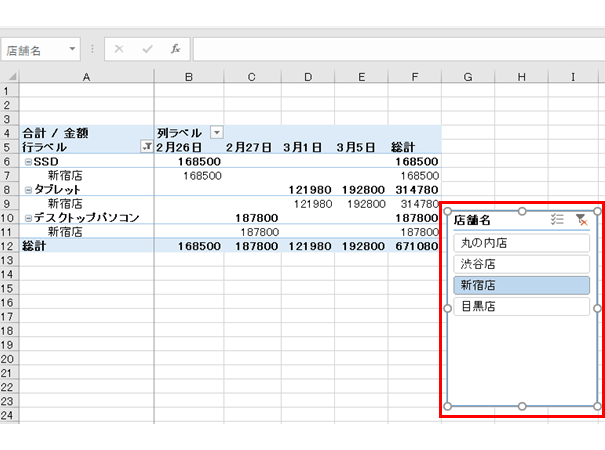The width and height of the screenshot is (605, 450).
Task: Select 丸の内店 in the slicer
Action: pos(520,242)
